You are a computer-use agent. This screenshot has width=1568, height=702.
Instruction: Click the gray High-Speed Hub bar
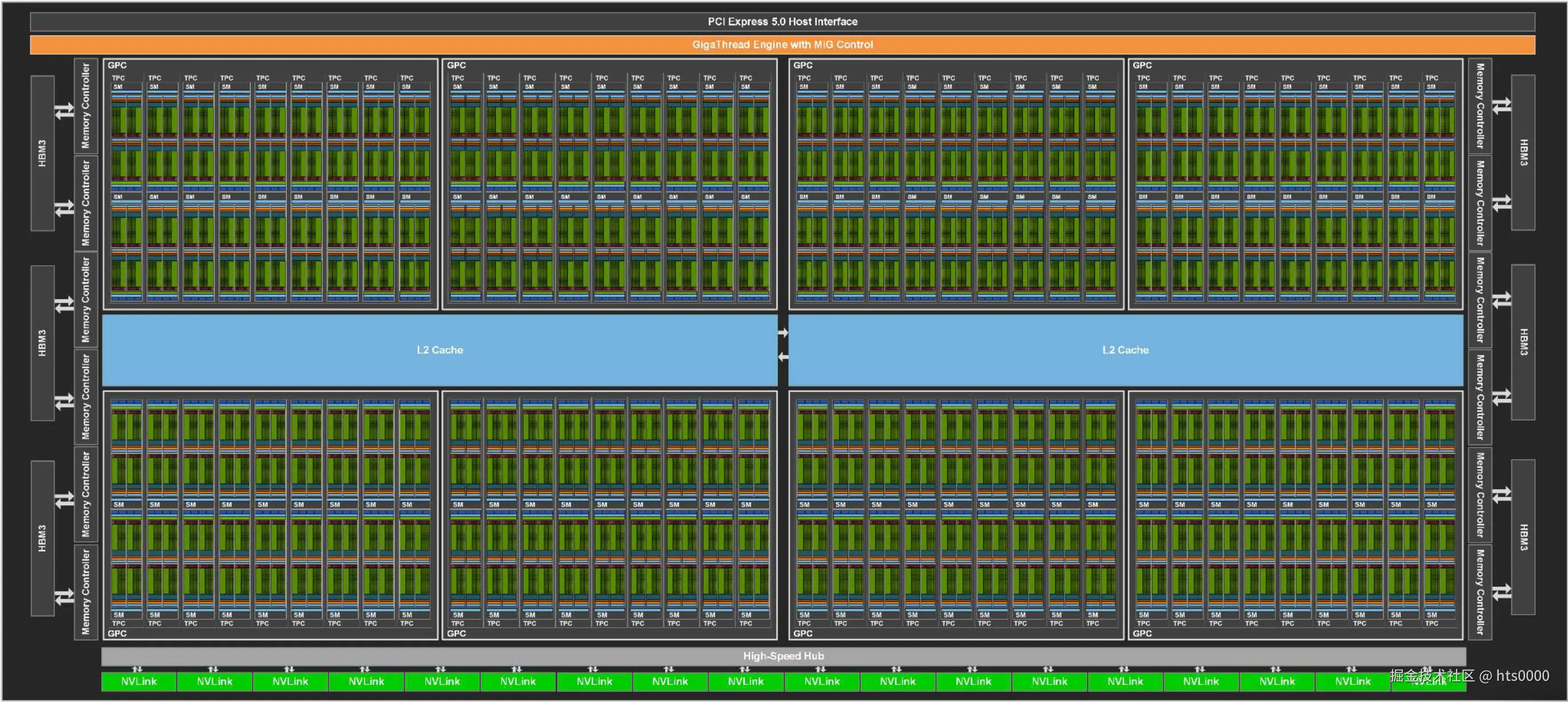click(x=783, y=656)
